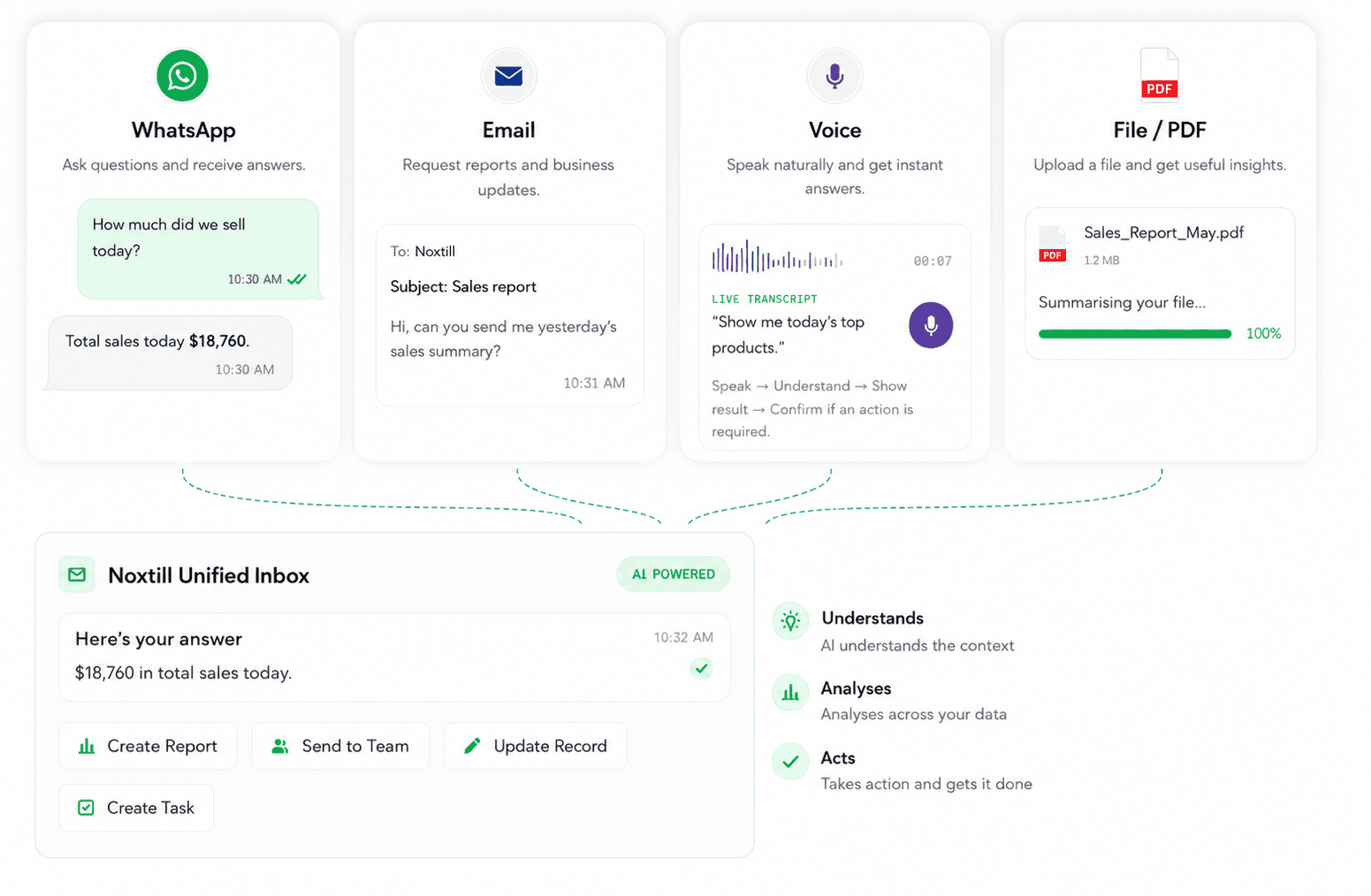1371x896 pixels.
Task: Click the Email card heading
Action: [x=508, y=131]
